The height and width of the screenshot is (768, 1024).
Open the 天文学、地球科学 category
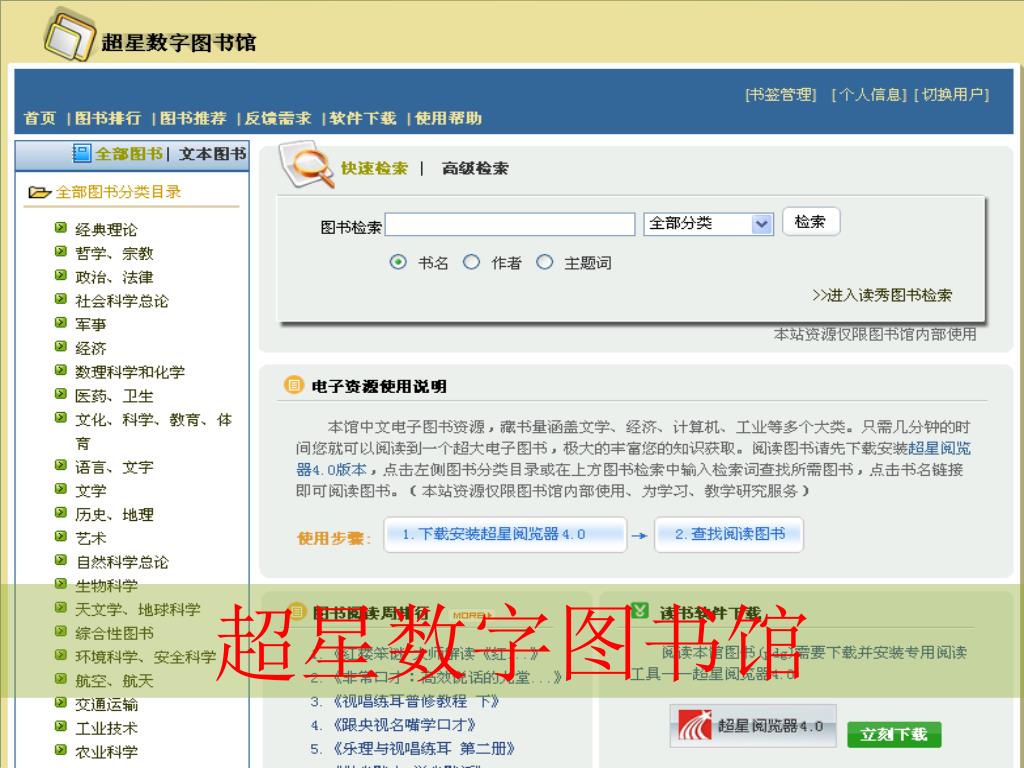pos(138,609)
